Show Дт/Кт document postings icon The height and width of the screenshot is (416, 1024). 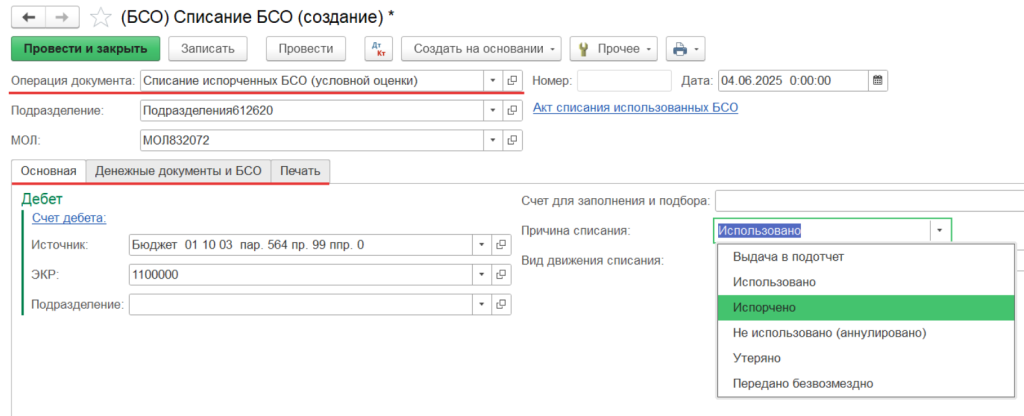(378, 49)
